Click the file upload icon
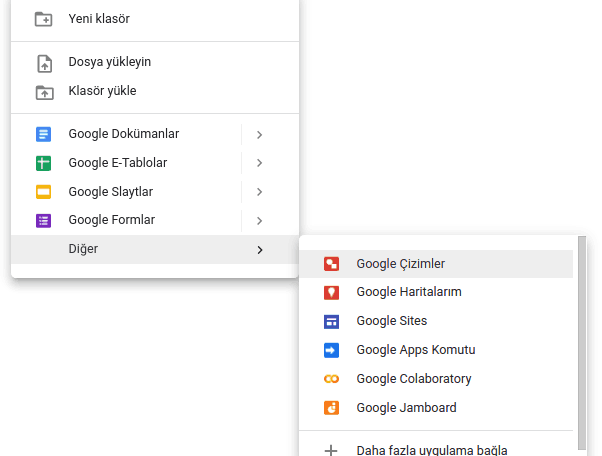The image size is (602, 456). pos(45,64)
